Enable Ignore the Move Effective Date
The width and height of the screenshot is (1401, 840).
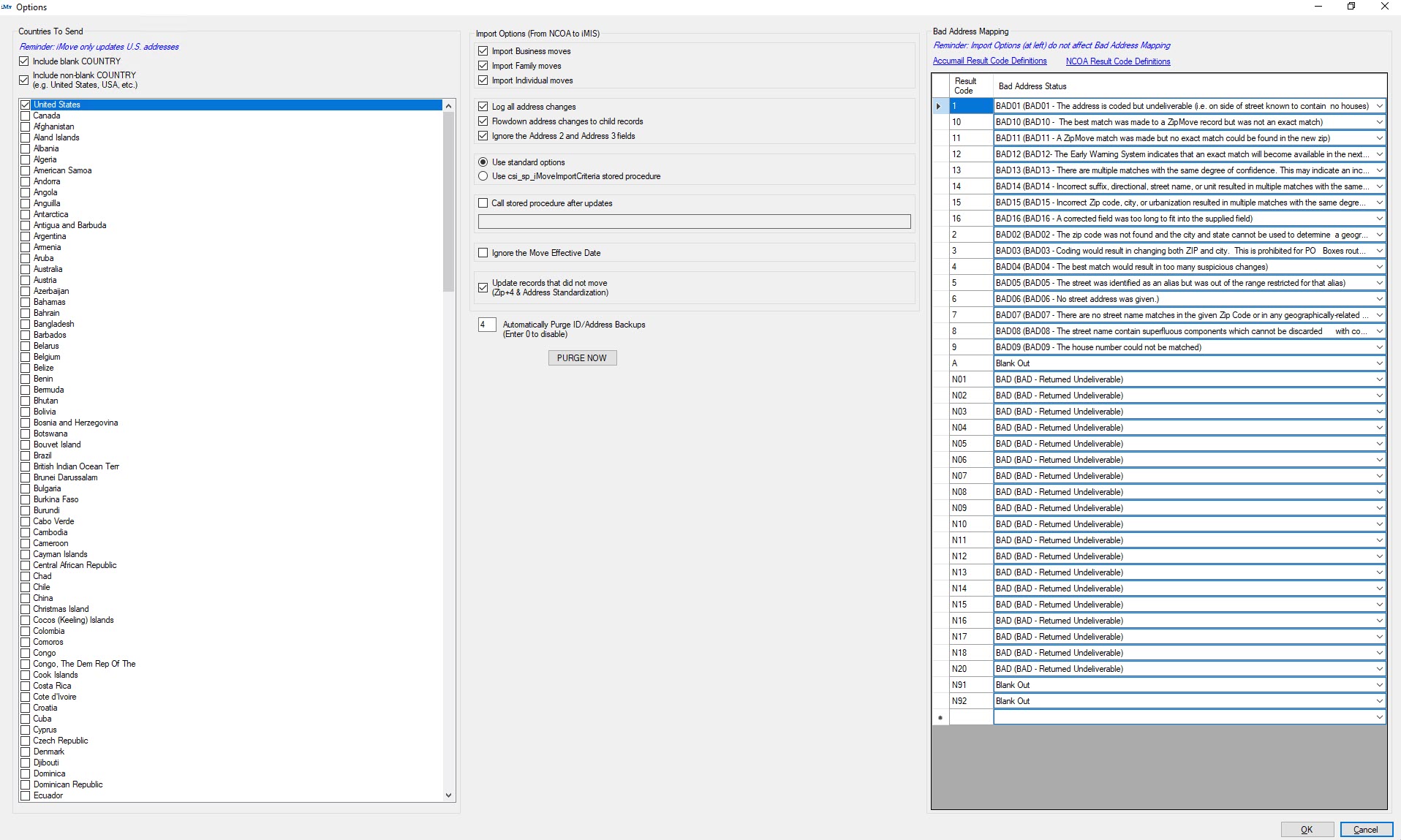coord(483,253)
